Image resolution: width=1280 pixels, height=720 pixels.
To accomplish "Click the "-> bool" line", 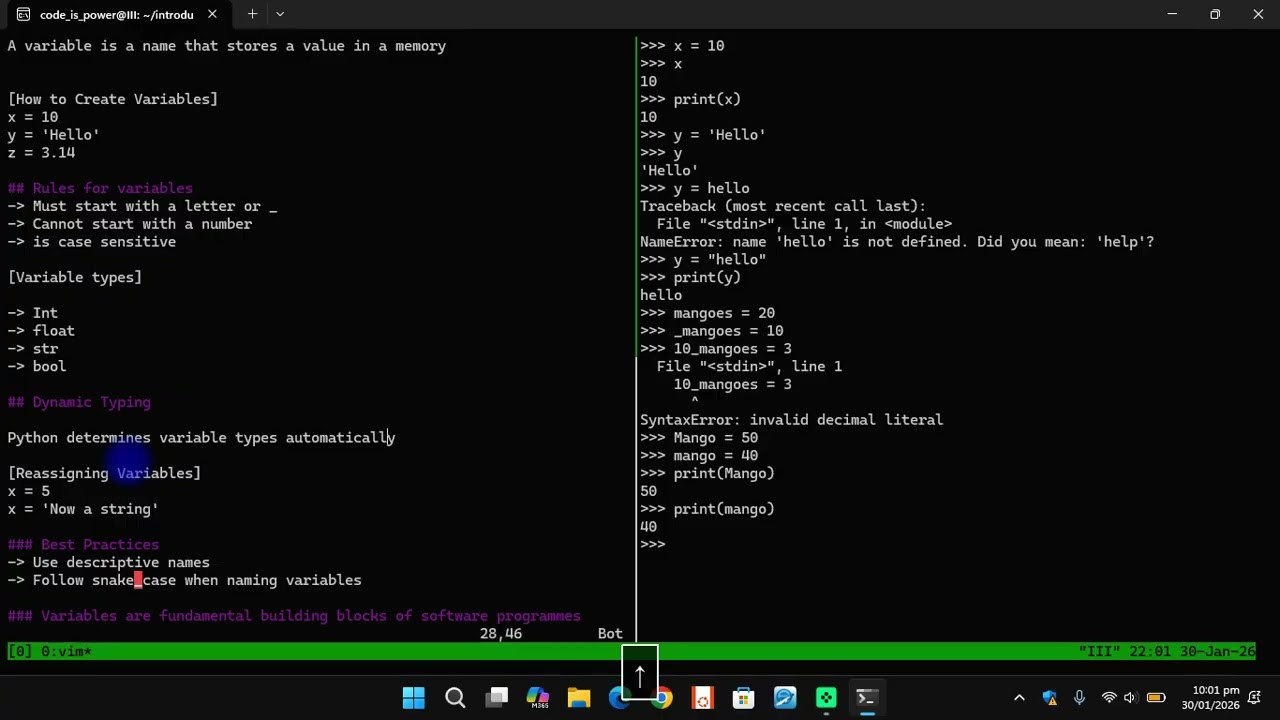I will tap(37, 366).
